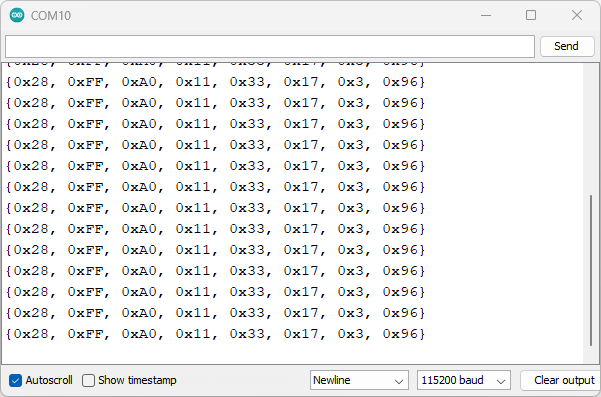Image resolution: width=601 pixels, height=397 pixels.
Task: Minimize the COM10 window
Action: pyautogui.click(x=486, y=15)
